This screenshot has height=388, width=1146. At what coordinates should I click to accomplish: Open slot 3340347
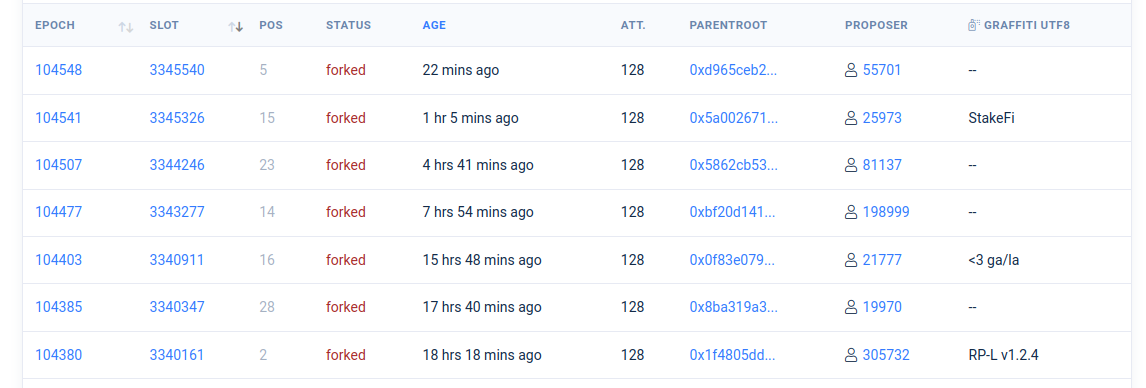click(177, 308)
